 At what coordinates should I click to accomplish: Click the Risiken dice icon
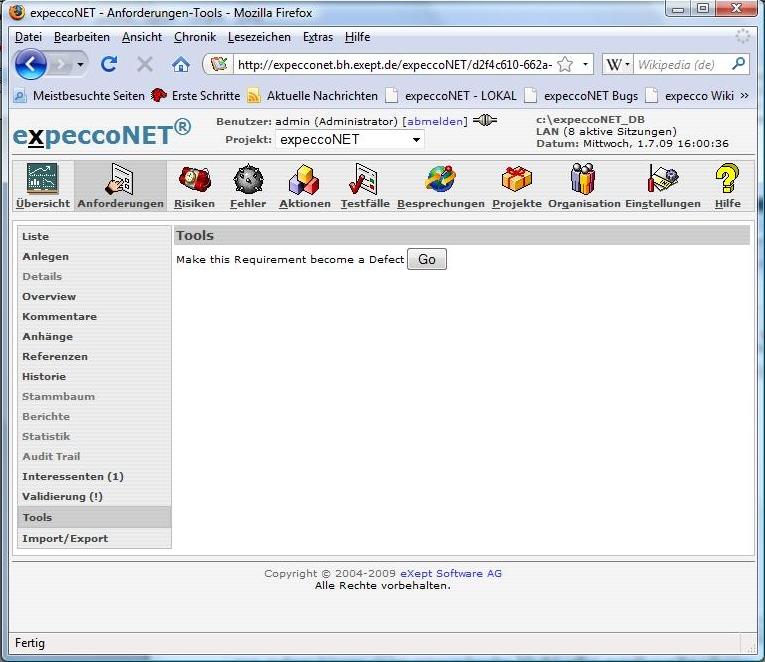click(x=194, y=180)
